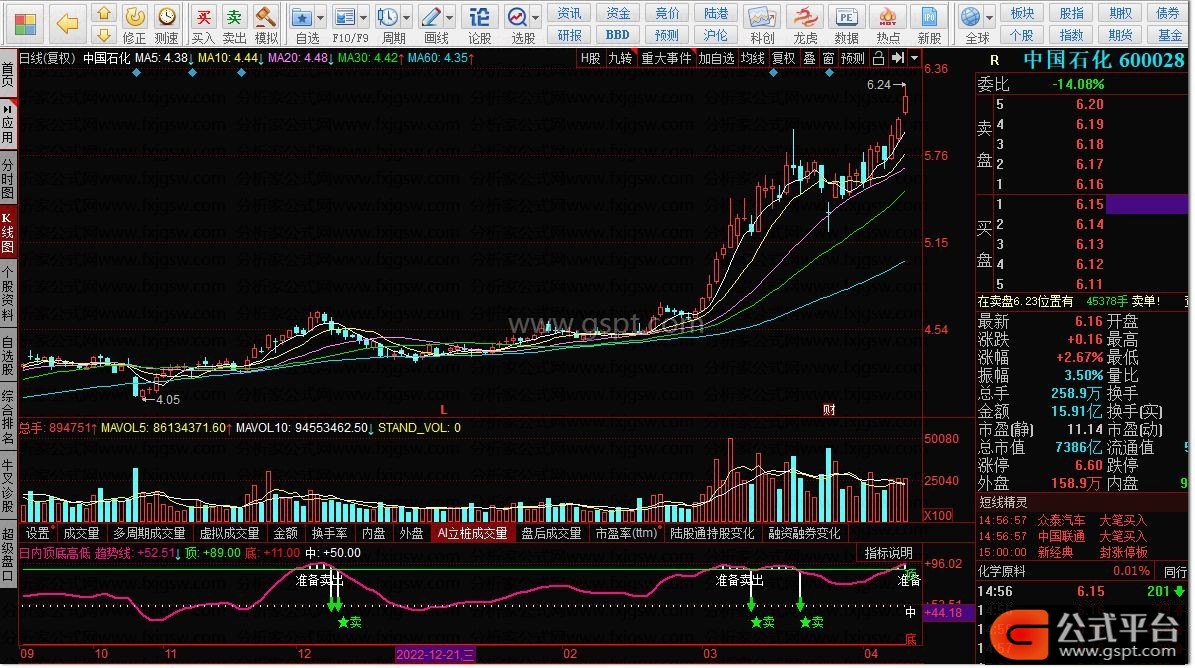Open the 数据 PE data icon
This screenshot has height=668, width=1195.
coord(846,24)
